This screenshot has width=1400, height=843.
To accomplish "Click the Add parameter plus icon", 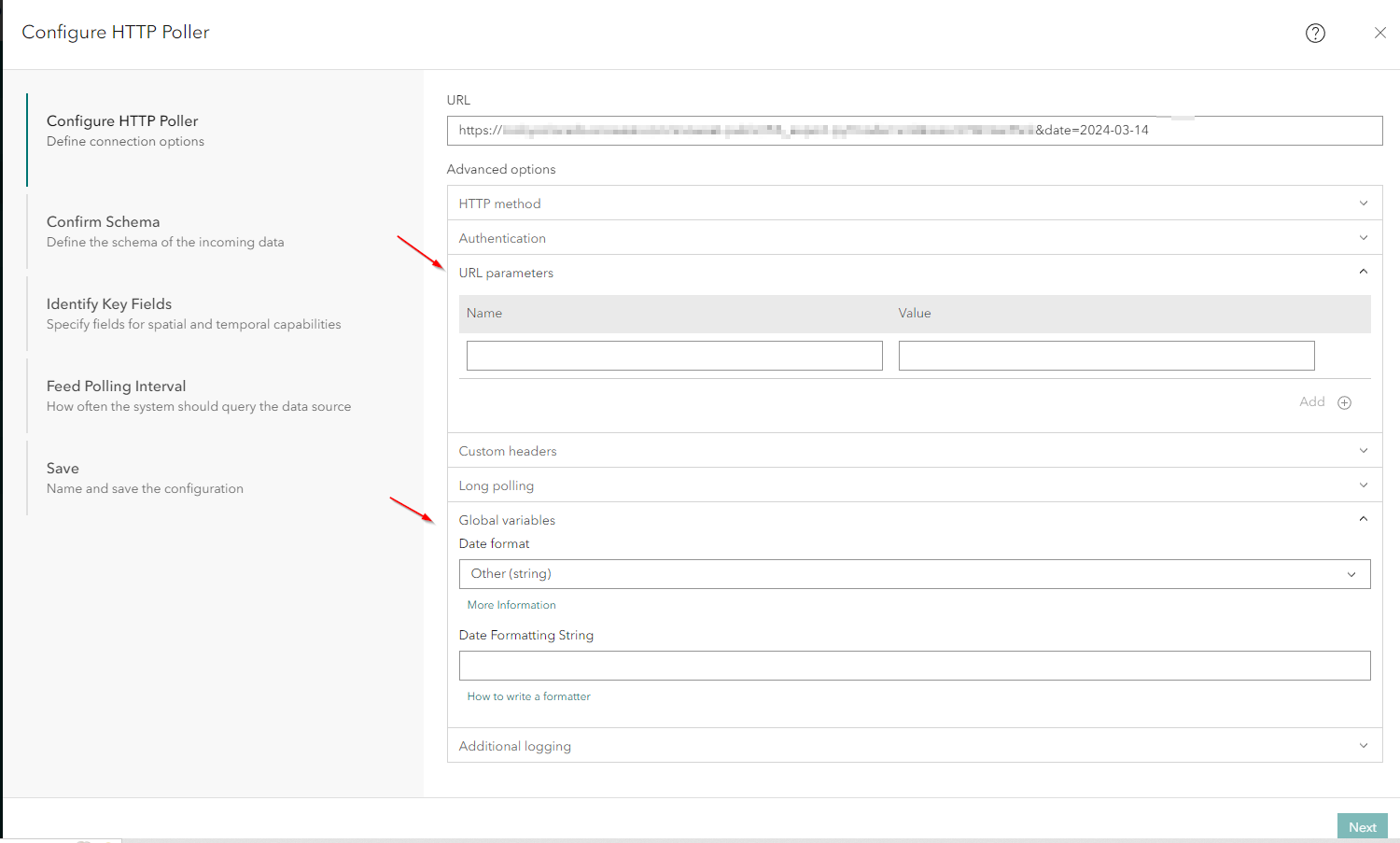I will click(1344, 402).
